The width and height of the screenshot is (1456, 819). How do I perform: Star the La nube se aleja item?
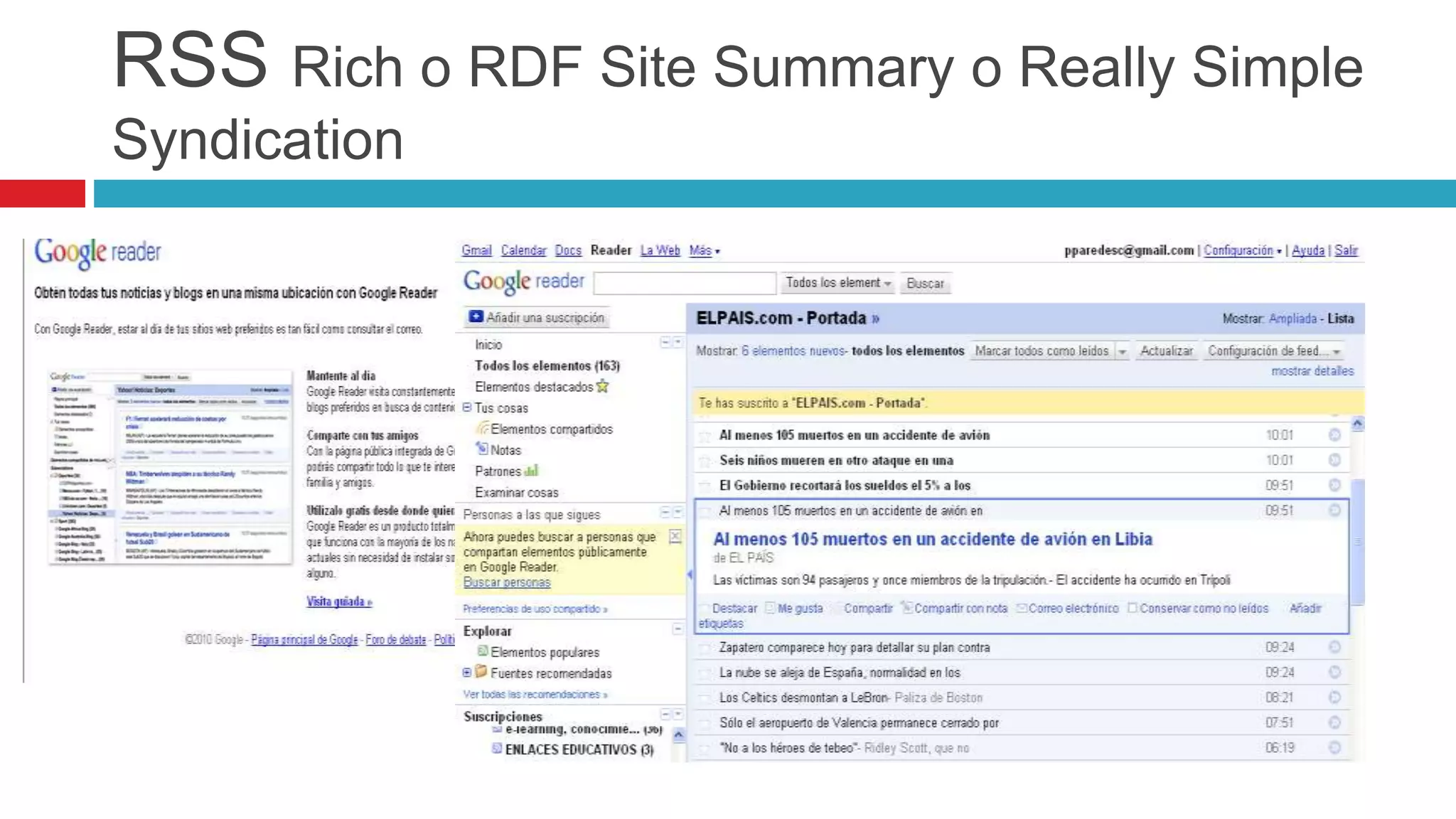[x=705, y=673]
